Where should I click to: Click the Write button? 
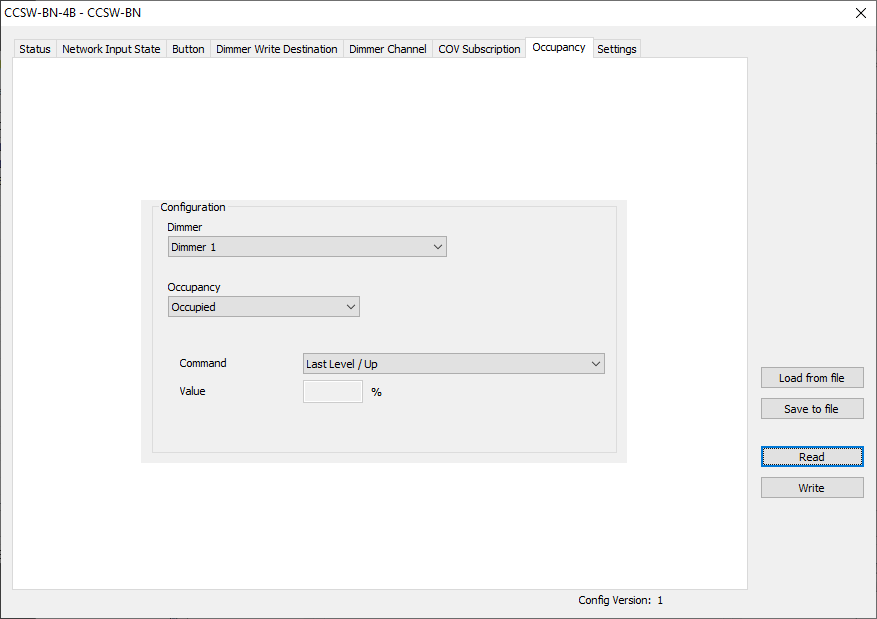tap(812, 488)
